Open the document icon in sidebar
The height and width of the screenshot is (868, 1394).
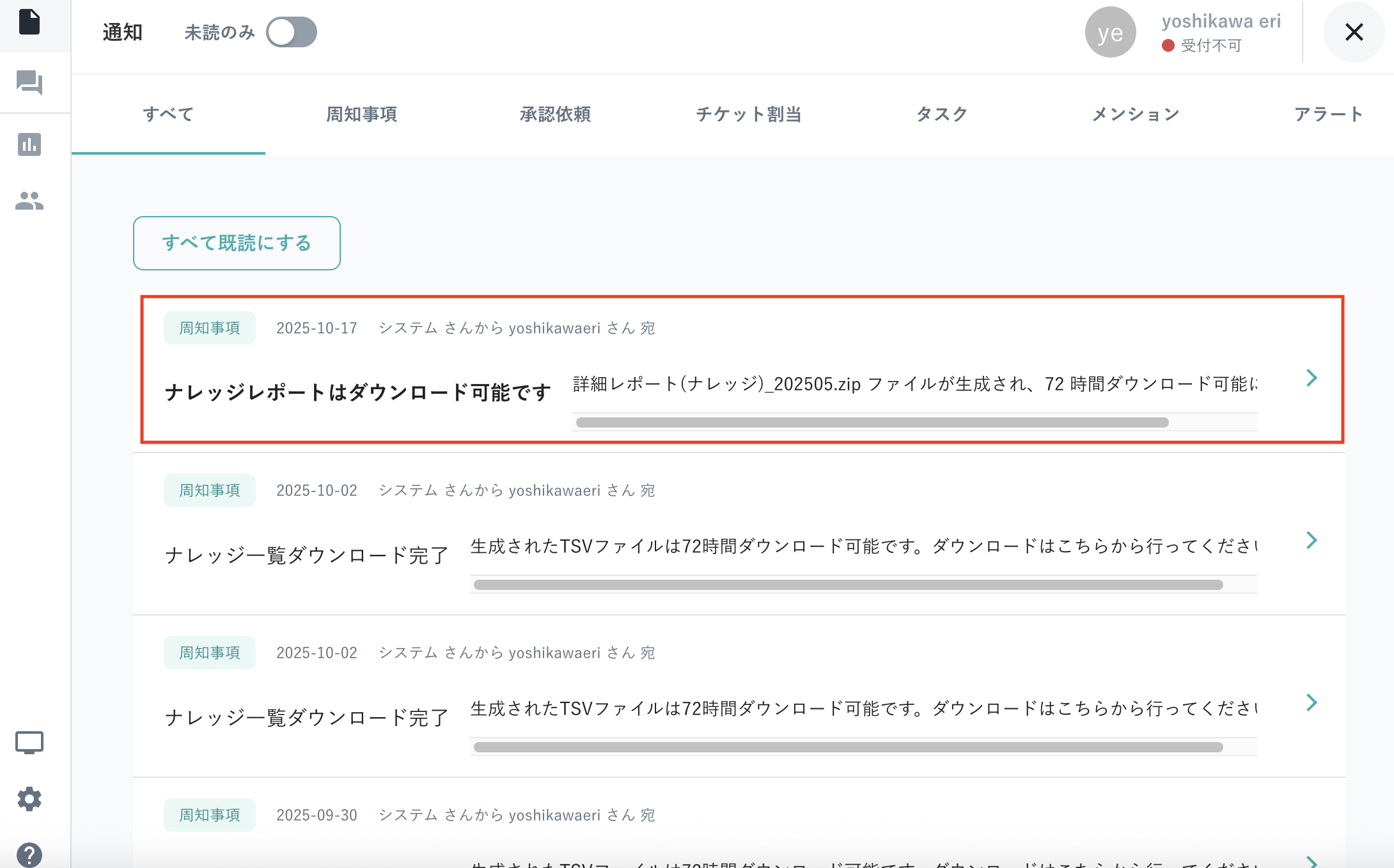[x=29, y=22]
